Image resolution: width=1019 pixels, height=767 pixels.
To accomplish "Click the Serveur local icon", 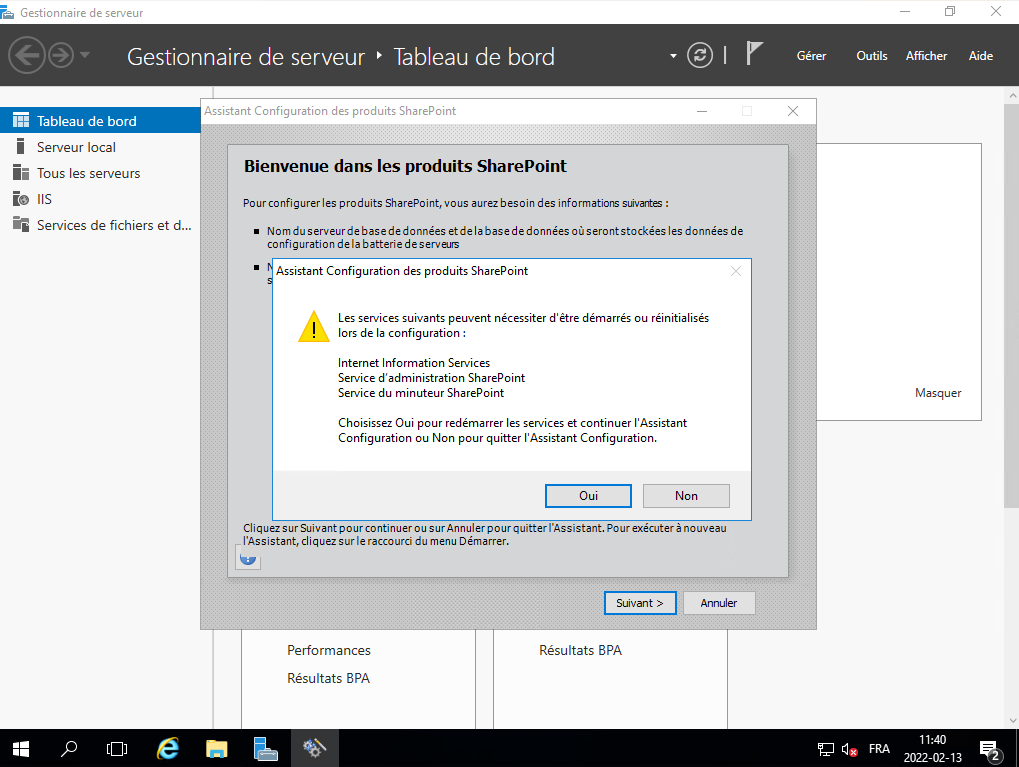I will (x=21, y=146).
